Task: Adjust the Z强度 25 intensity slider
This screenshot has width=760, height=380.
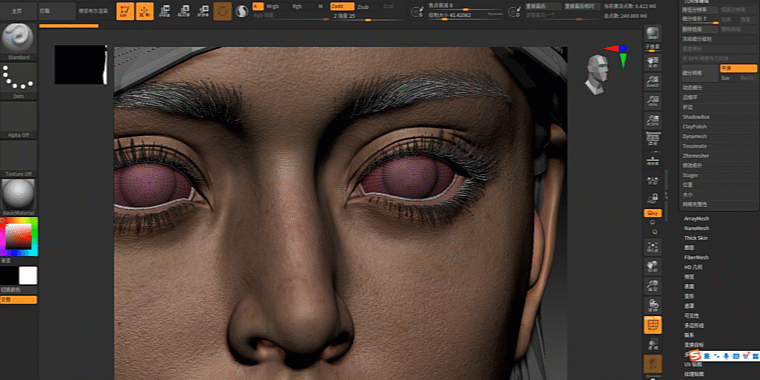Action: click(367, 16)
